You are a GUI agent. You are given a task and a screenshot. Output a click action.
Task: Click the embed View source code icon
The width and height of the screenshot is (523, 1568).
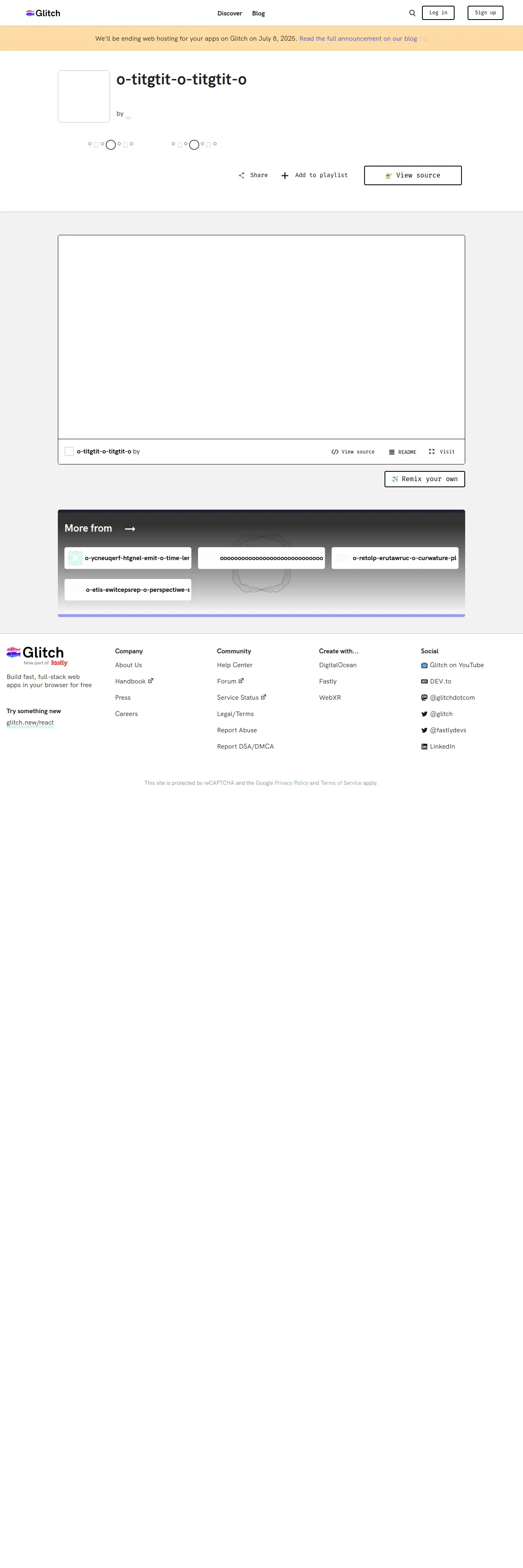(x=335, y=452)
